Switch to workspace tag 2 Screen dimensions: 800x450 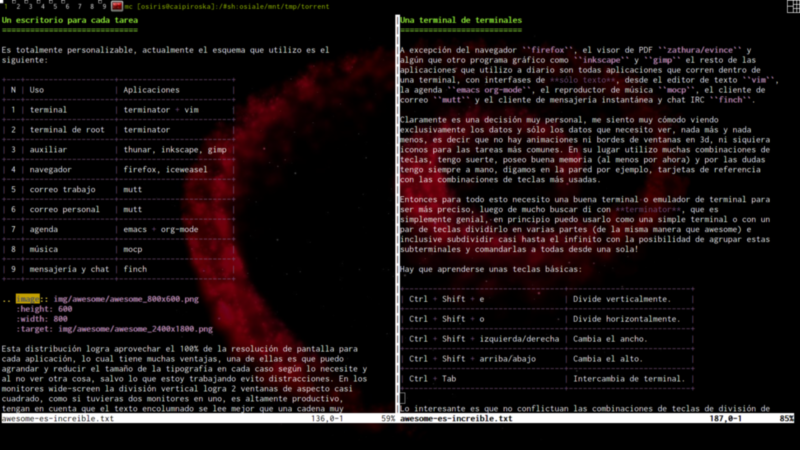click(x=18, y=6)
